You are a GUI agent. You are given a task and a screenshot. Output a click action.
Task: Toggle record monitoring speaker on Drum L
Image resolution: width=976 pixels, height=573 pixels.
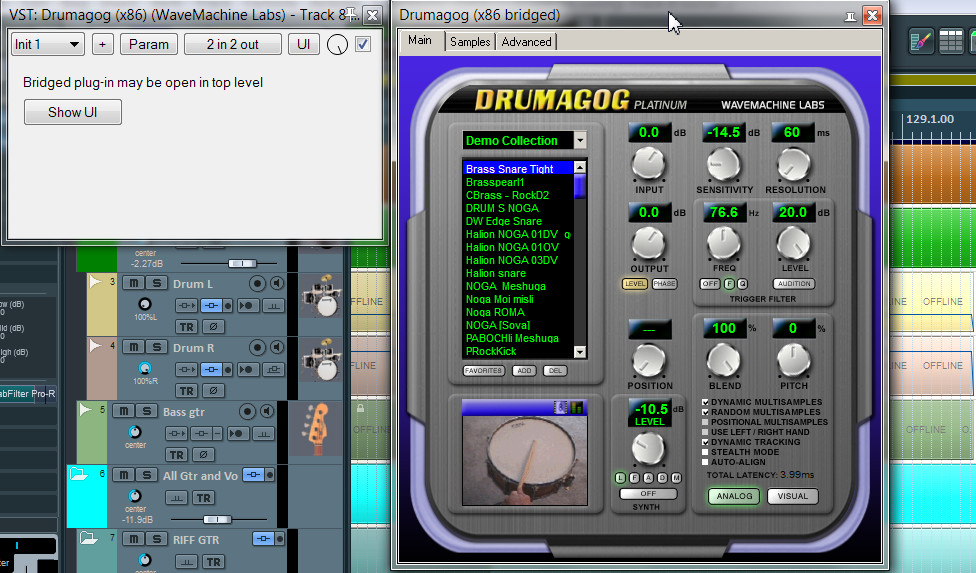tap(277, 283)
